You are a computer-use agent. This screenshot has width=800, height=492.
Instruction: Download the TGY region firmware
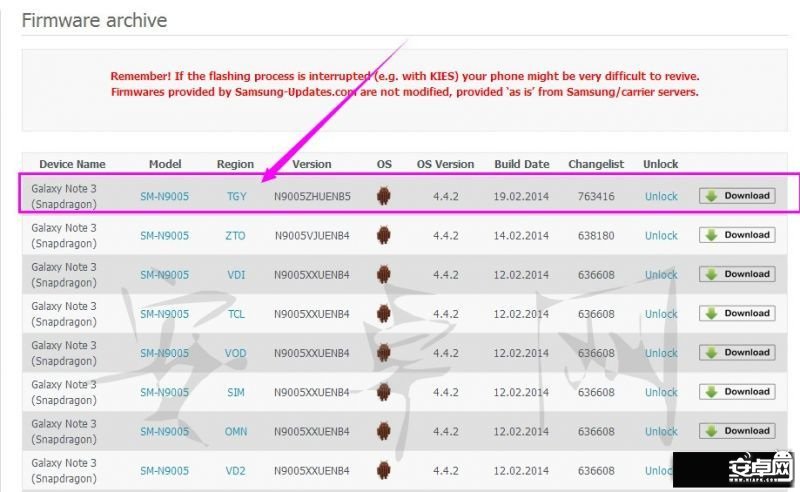737,196
